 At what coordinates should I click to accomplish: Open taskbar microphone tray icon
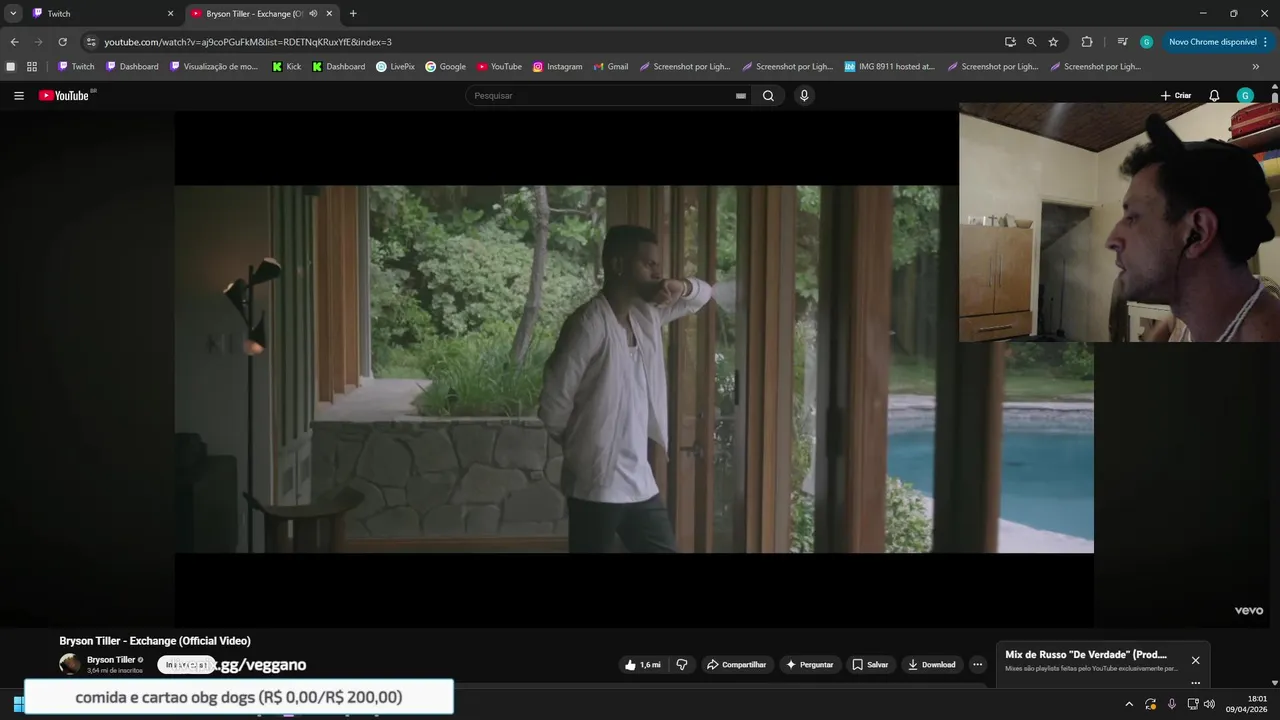point(1172,704)
